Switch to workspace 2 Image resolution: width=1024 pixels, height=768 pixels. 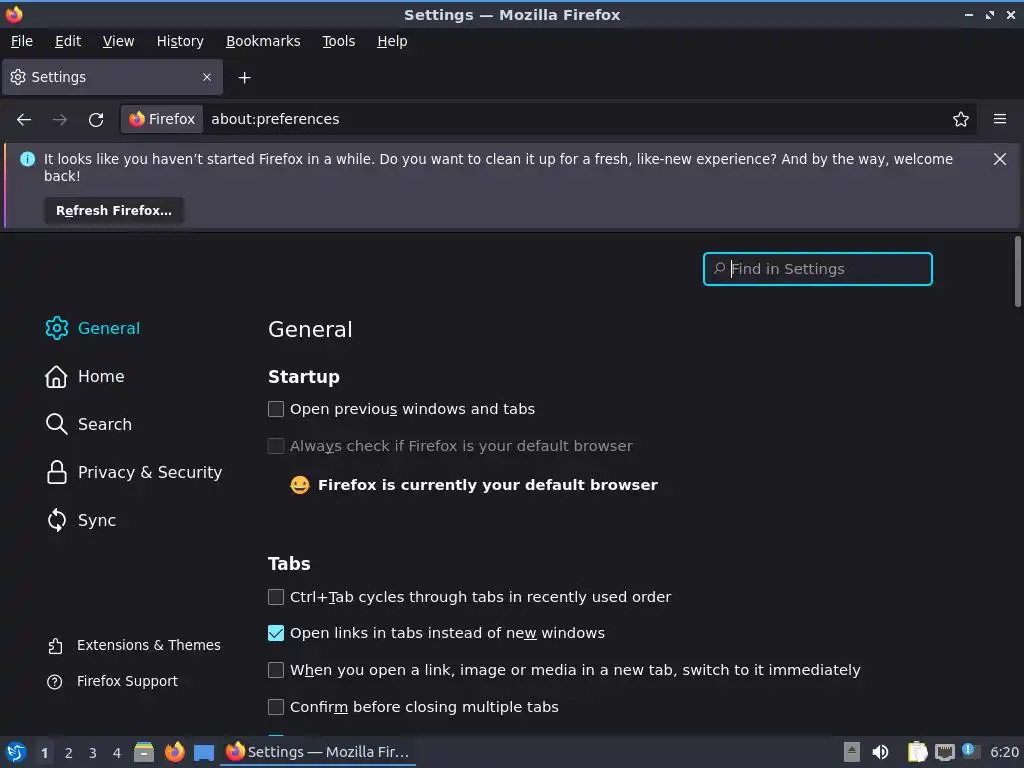[69, 753]
